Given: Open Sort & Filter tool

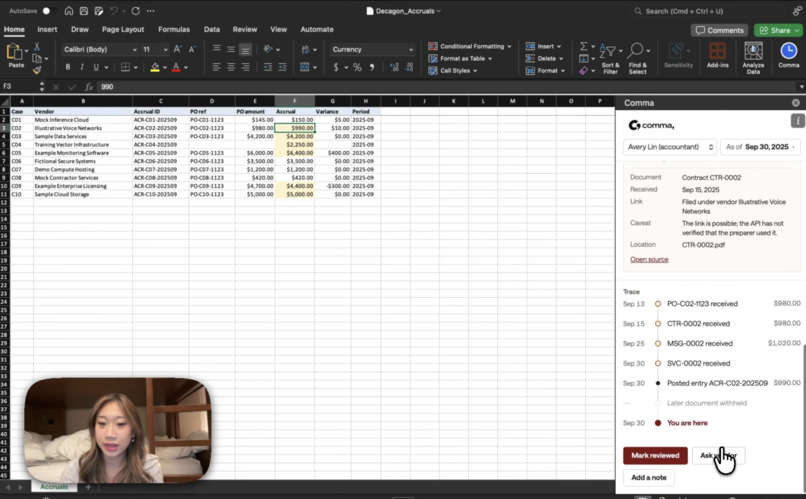Looking at the screenshot, I should point(610,59).
